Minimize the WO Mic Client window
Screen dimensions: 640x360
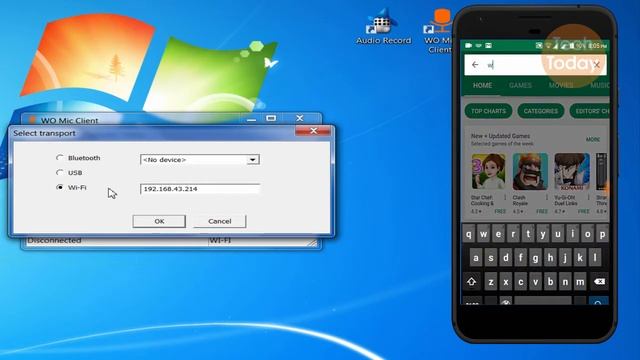click(x=251, y=118)
